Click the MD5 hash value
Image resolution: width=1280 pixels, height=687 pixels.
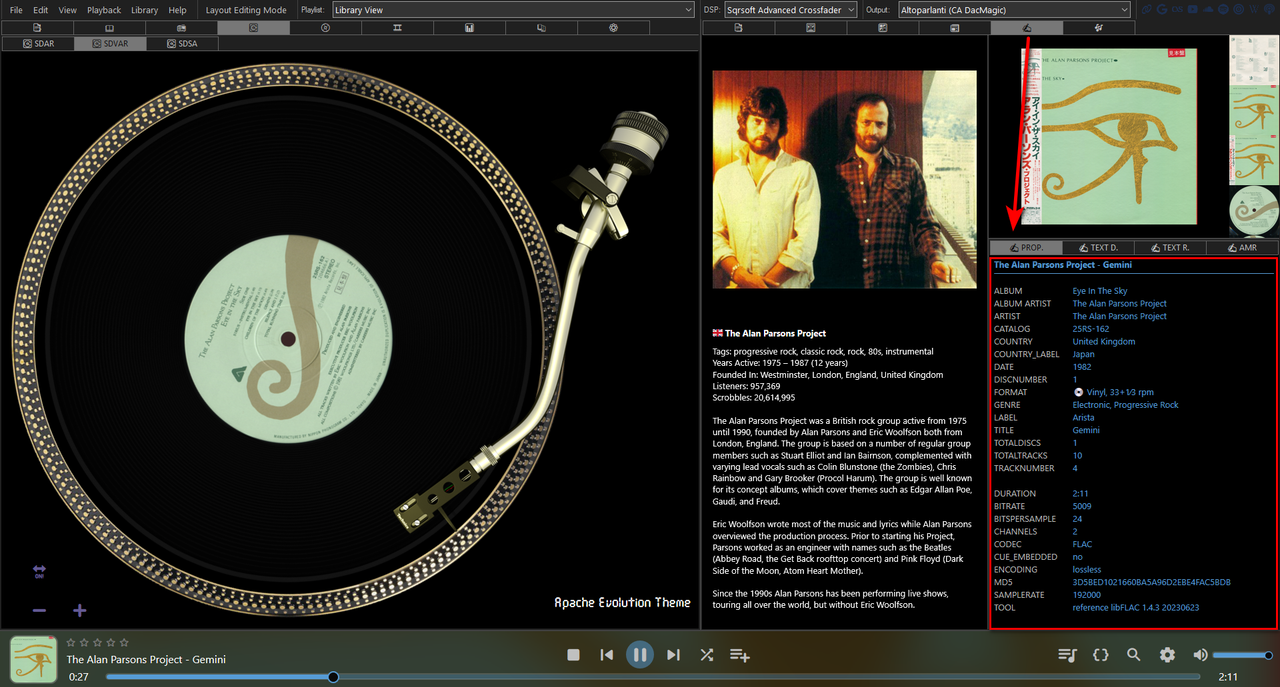pyautogui.click(x=1152, y=582)
